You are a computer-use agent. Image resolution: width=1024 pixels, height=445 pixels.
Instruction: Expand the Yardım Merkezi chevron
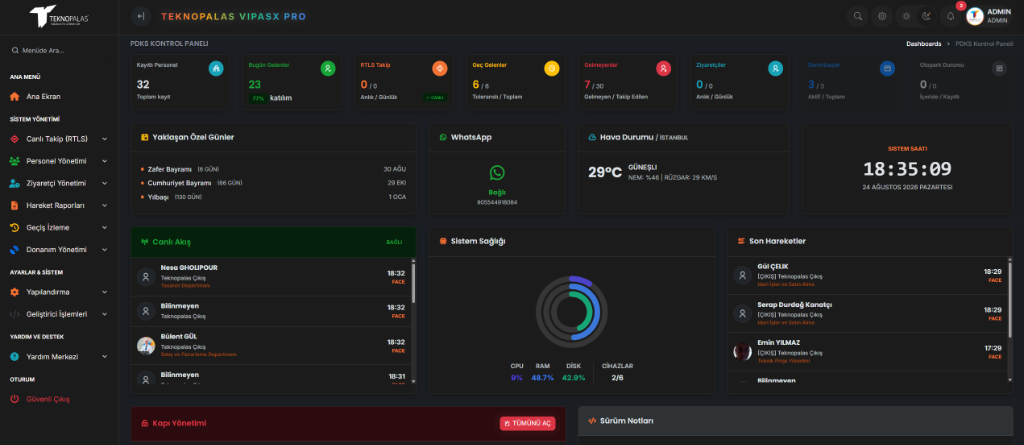[104, 357]
